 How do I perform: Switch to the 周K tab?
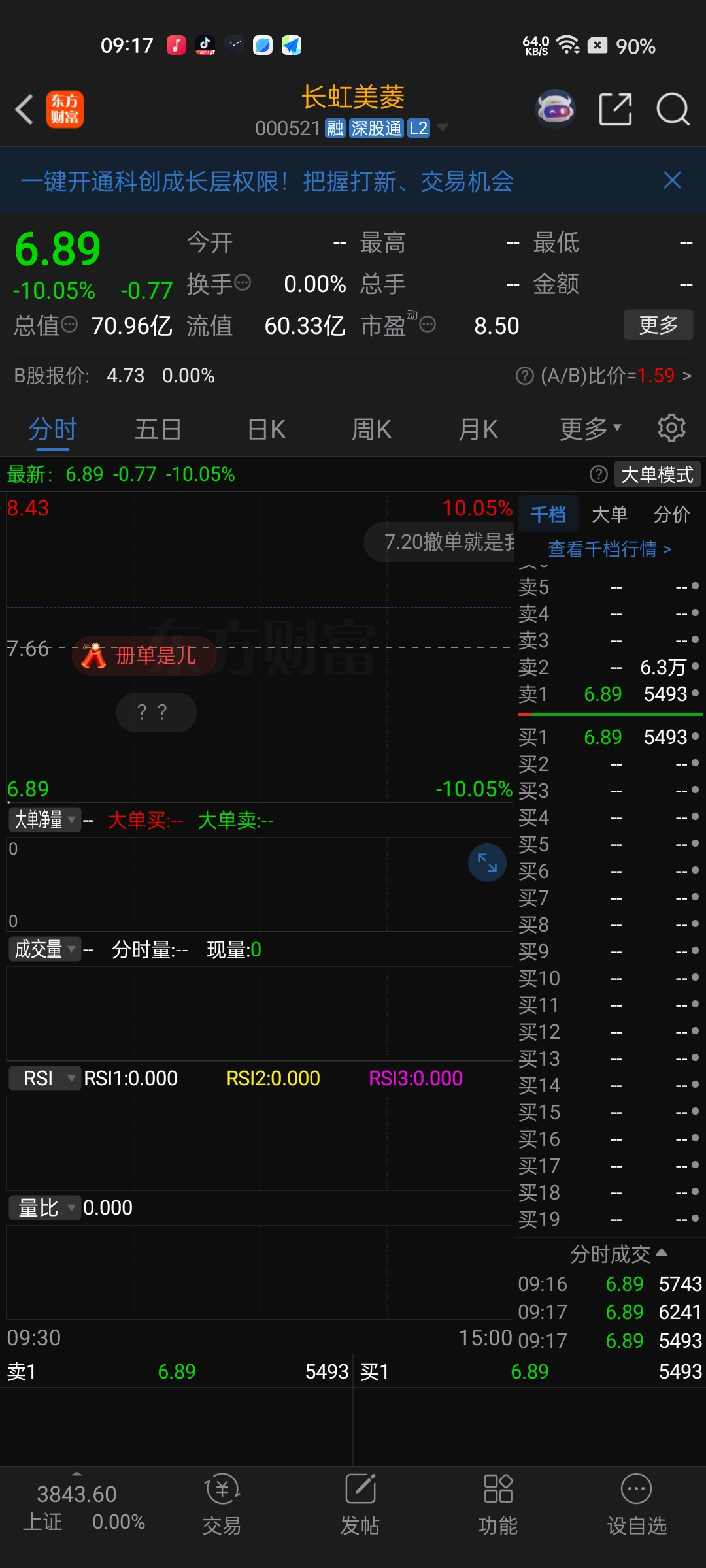[371, 429]
